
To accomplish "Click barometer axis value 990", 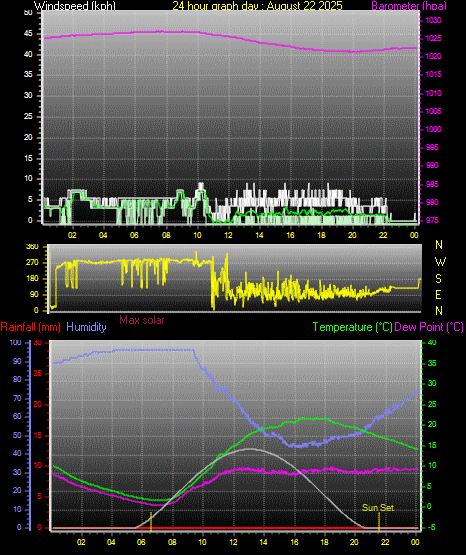I will click(x=432, y=165).
